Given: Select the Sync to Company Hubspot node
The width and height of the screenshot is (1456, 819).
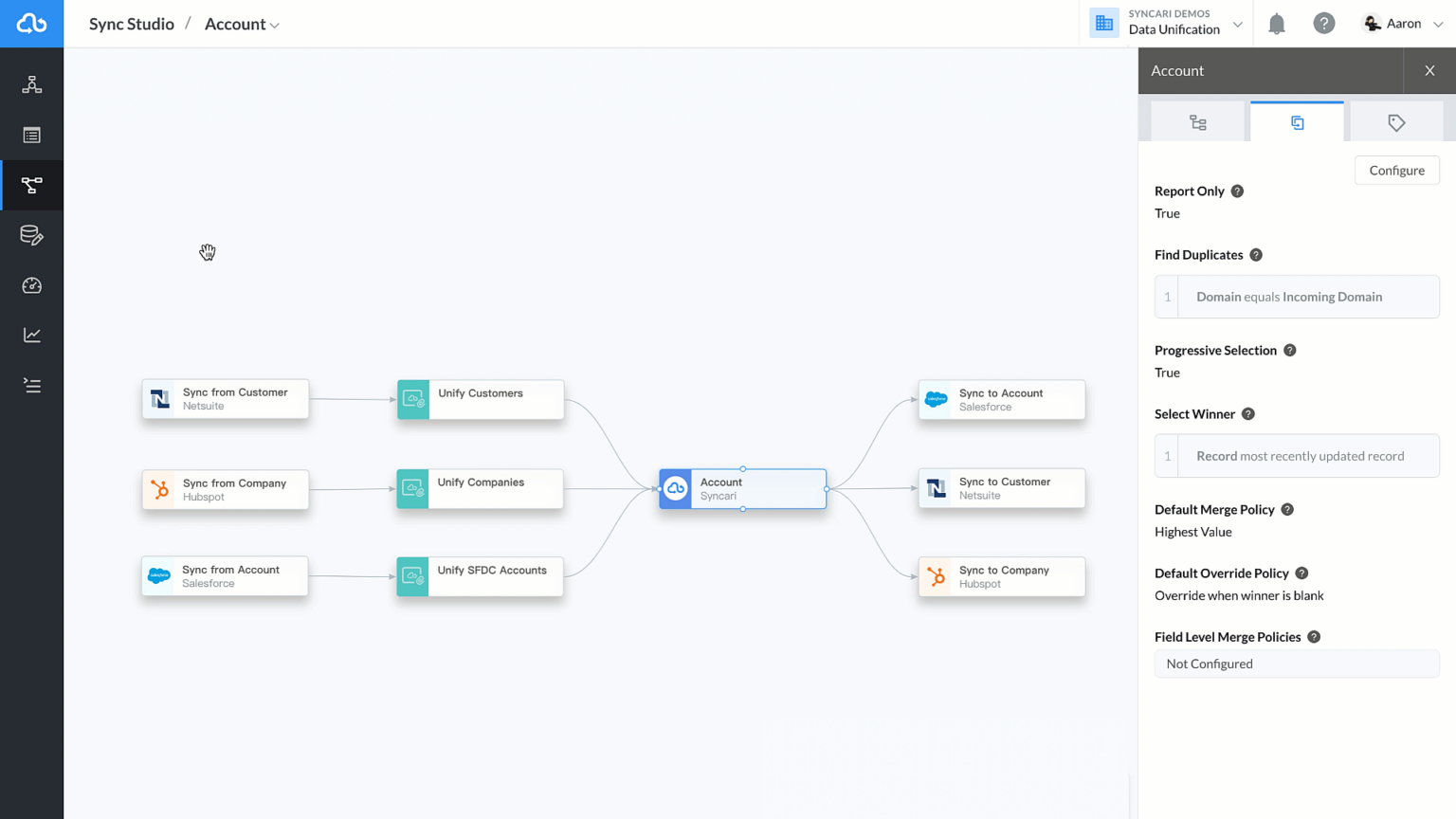Looking at the screenshot, I should (1002, 576).
